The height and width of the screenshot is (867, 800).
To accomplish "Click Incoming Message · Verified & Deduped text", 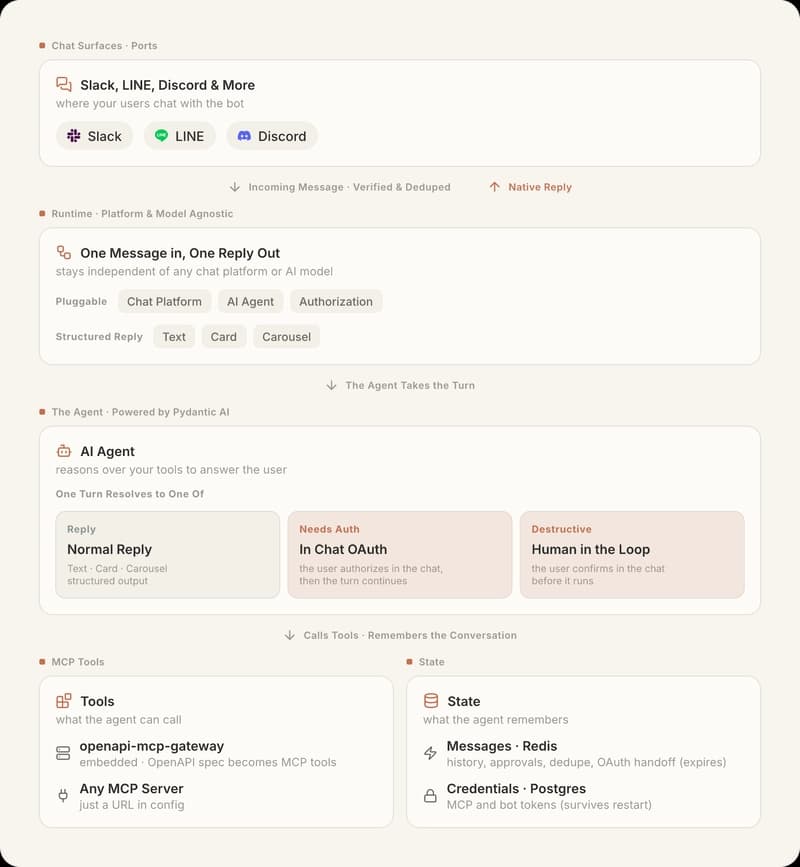I will pyautogui.click(x=349, y=187).
